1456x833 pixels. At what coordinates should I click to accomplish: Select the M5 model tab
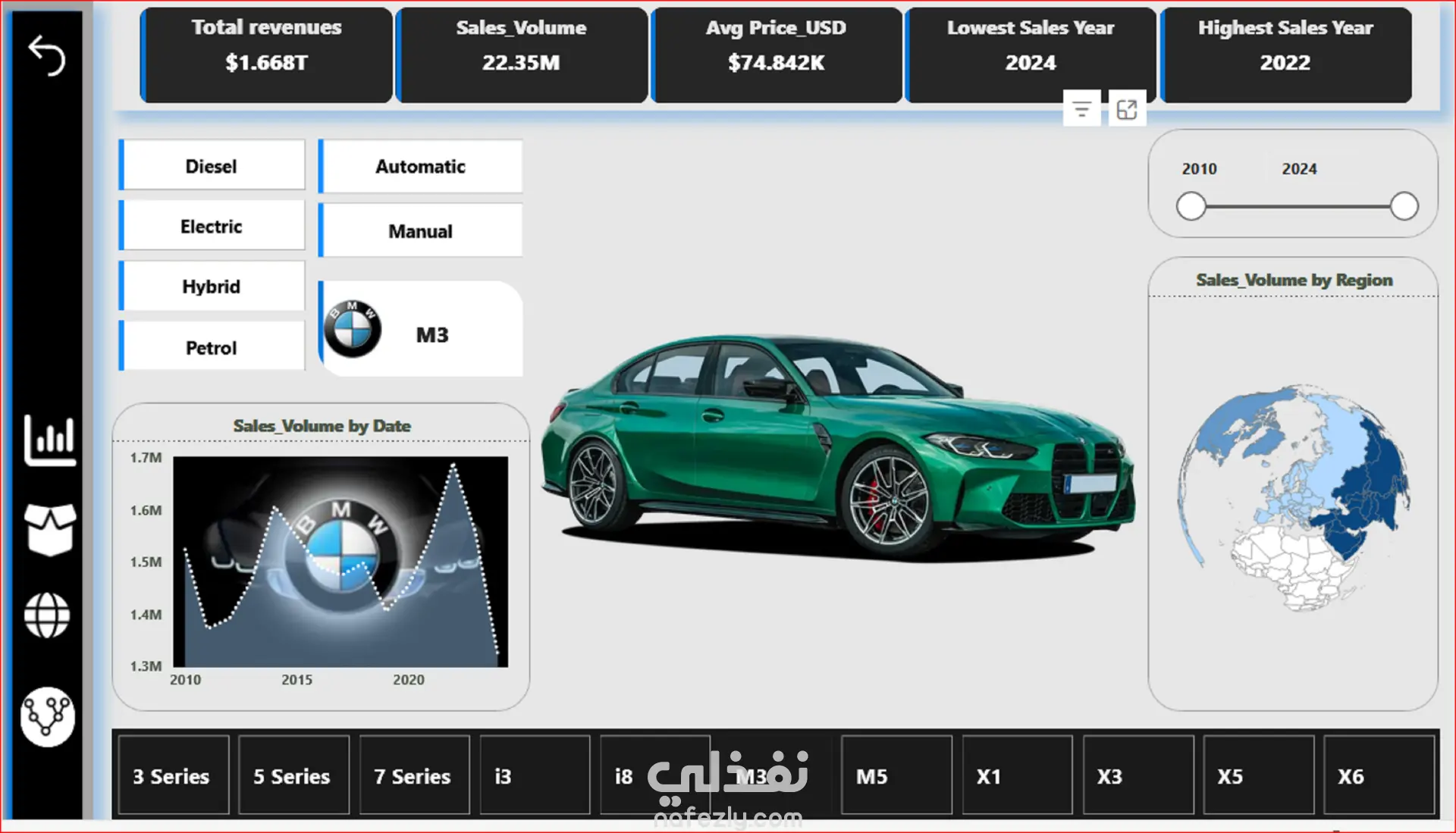(896, 776)
